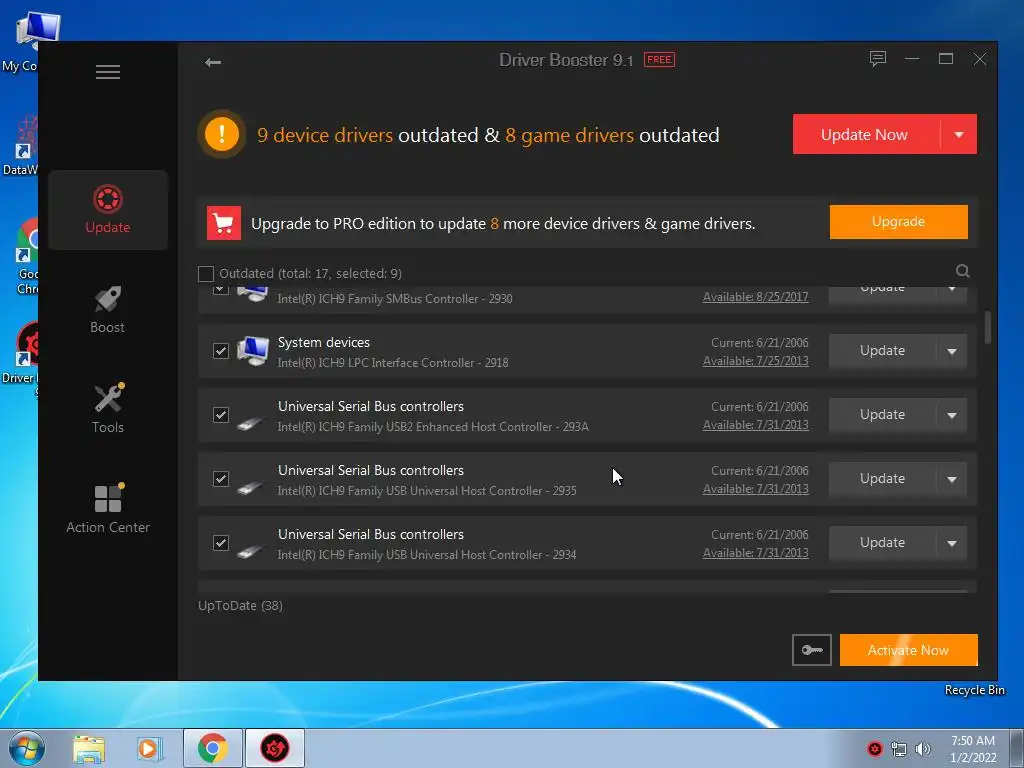Open File Explorer from taskbar
The image size is (1024, 768).
89,748
